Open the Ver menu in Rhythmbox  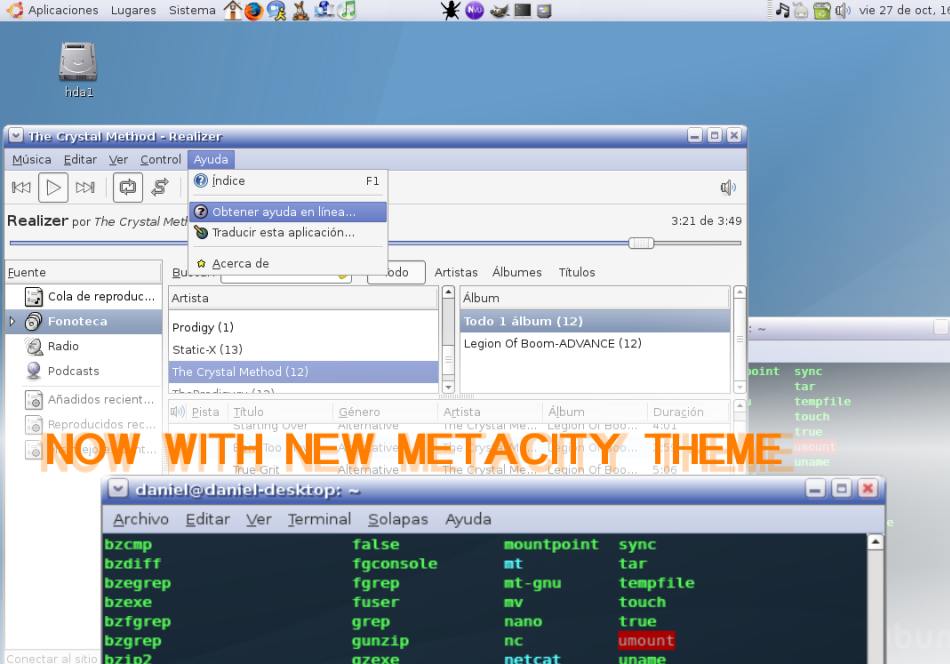118,159
